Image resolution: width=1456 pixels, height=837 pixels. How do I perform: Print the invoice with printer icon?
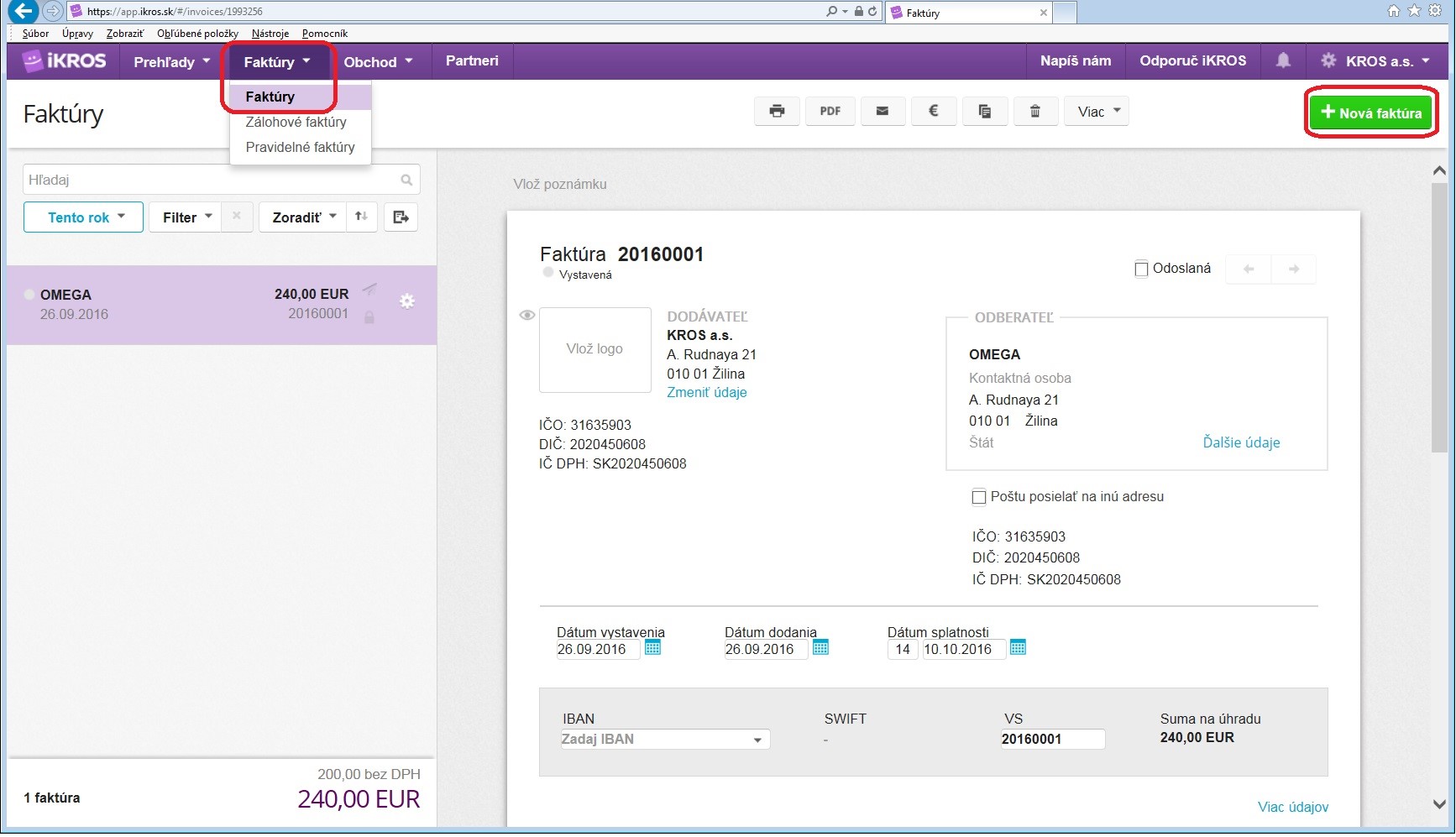778,112
